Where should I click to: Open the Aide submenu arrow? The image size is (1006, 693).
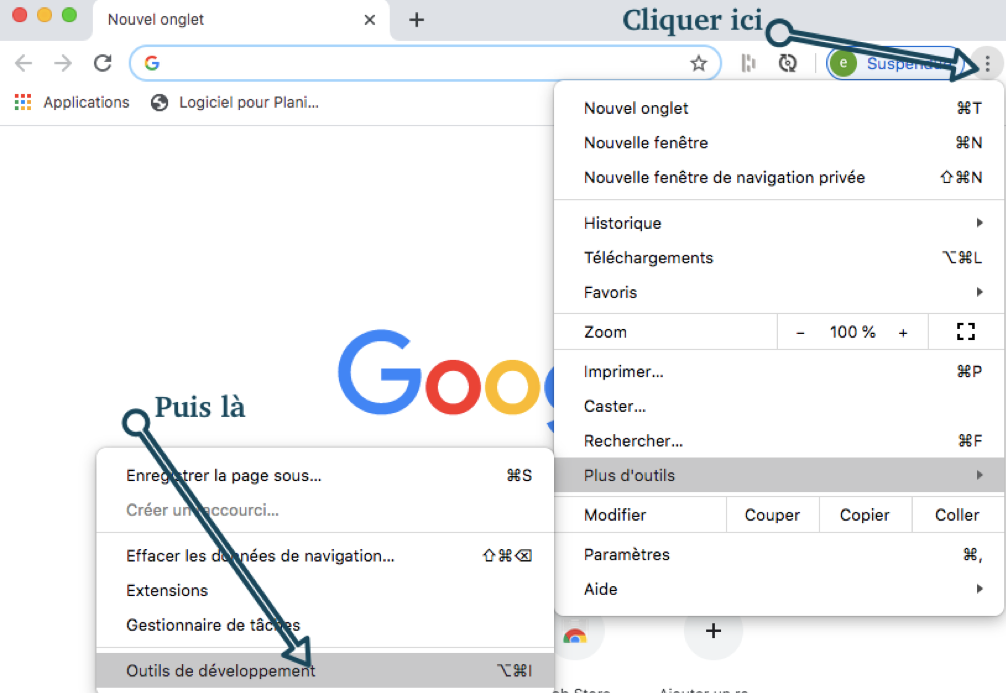[977, 589]
